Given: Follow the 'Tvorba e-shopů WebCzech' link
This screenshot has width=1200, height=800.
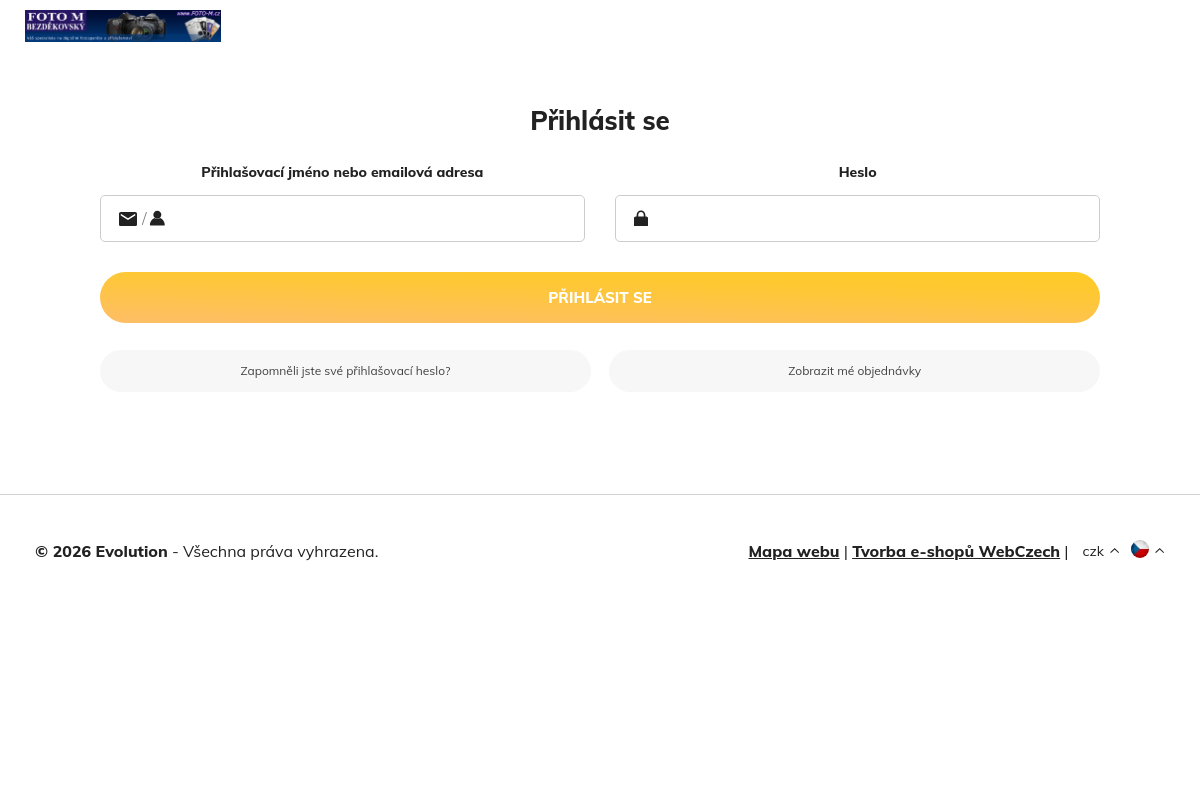Looking at the screenshot, I should (x=955, y=551).
